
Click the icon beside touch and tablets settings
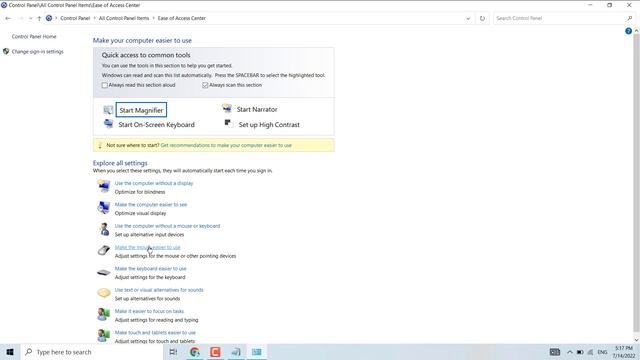click(x=104, y=336)
